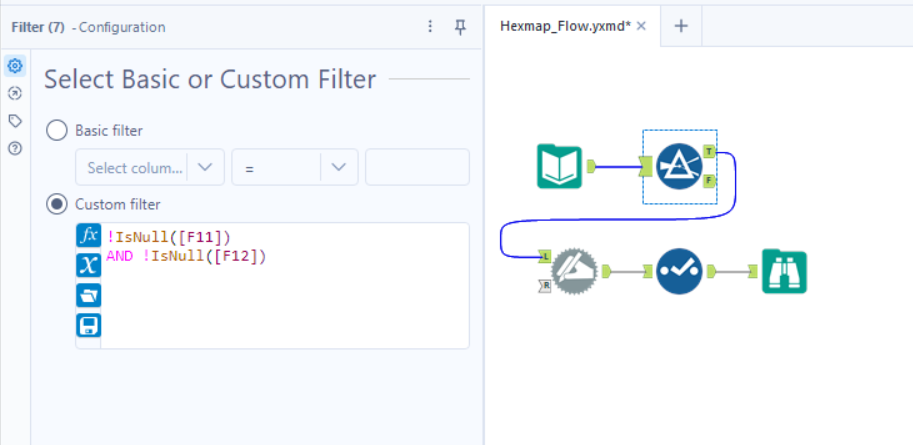Open the equals operator dropdown
Image resolution: width=913 pixels, height=445 pixels.
point(295,167)
